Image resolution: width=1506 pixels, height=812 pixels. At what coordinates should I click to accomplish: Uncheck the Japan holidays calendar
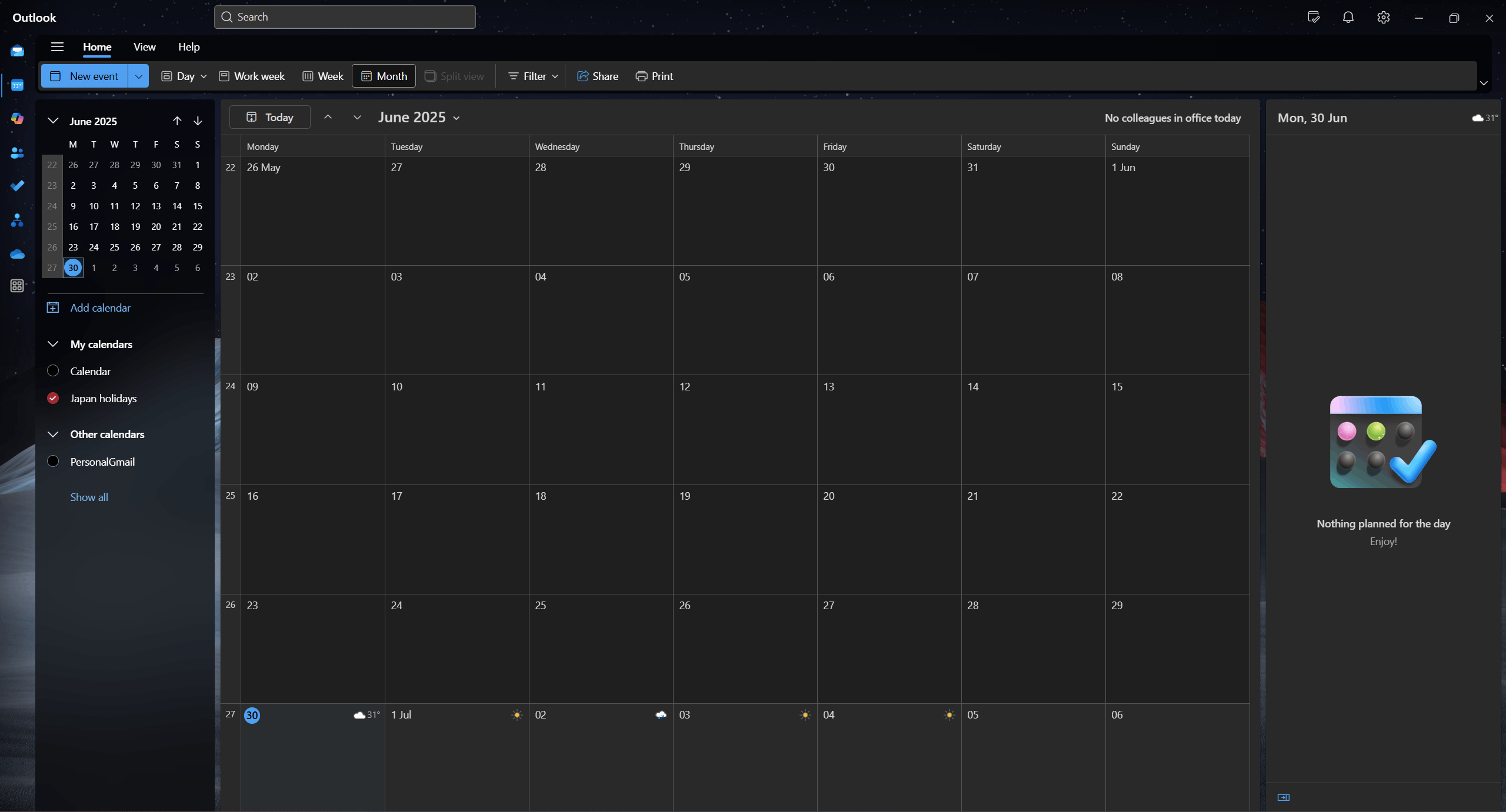coord(53,398)
